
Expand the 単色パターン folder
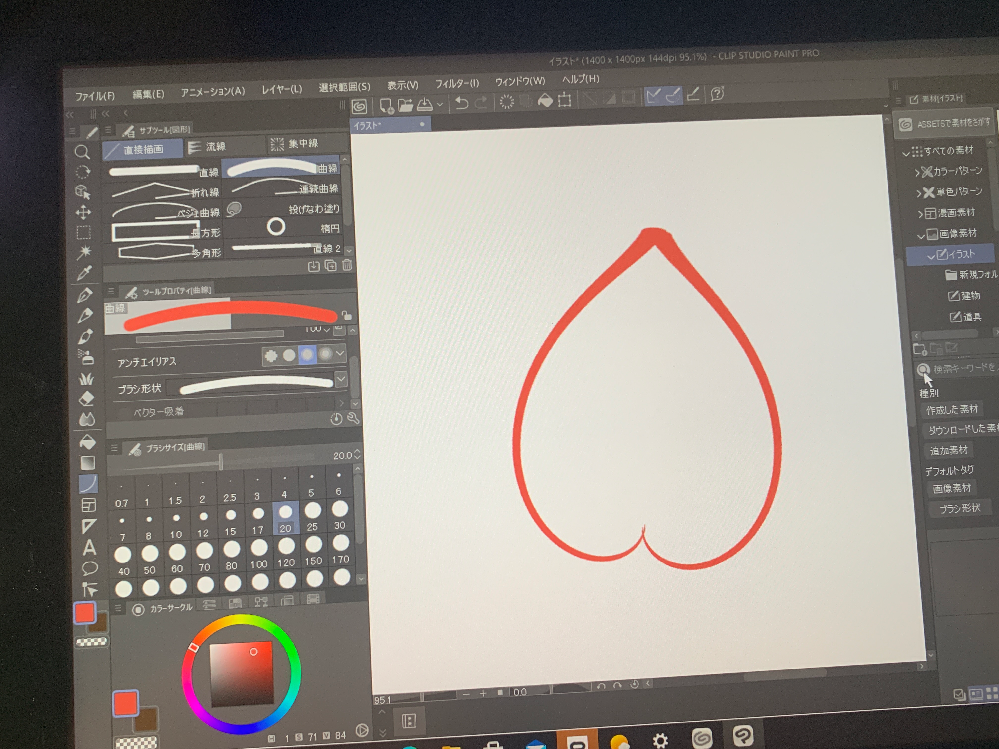919,194
